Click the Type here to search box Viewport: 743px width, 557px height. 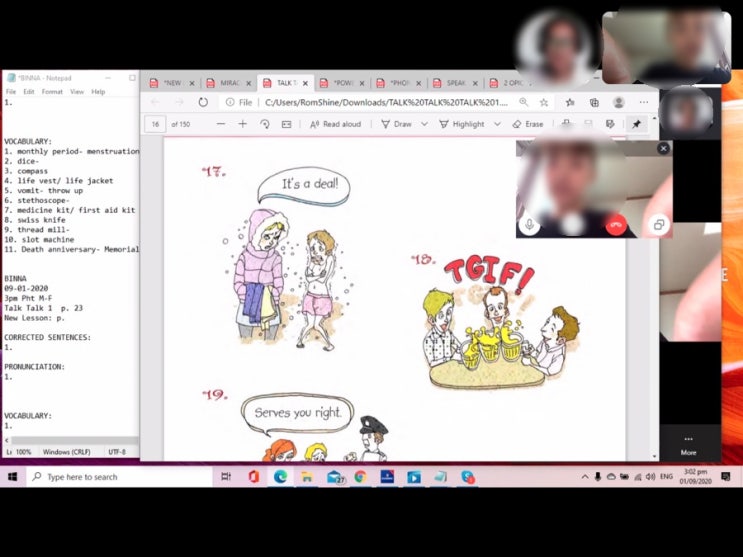pos(118,477)
